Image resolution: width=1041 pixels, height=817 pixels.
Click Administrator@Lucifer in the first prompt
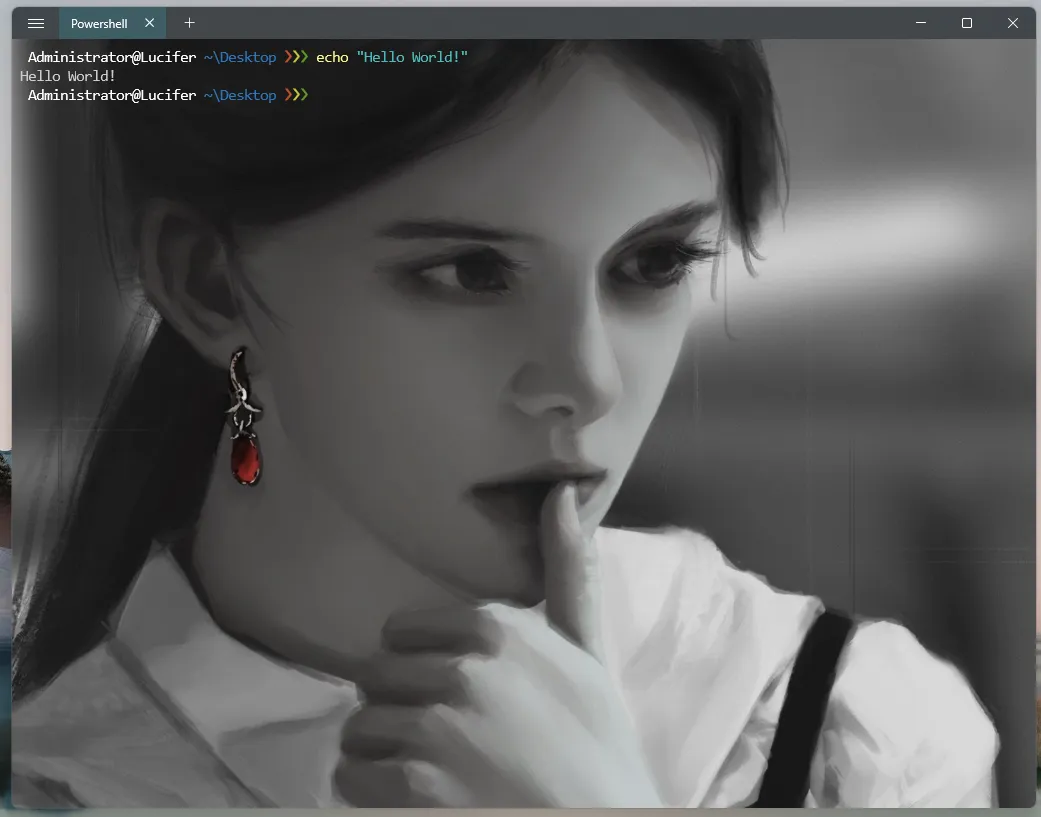tap(112, 57)
